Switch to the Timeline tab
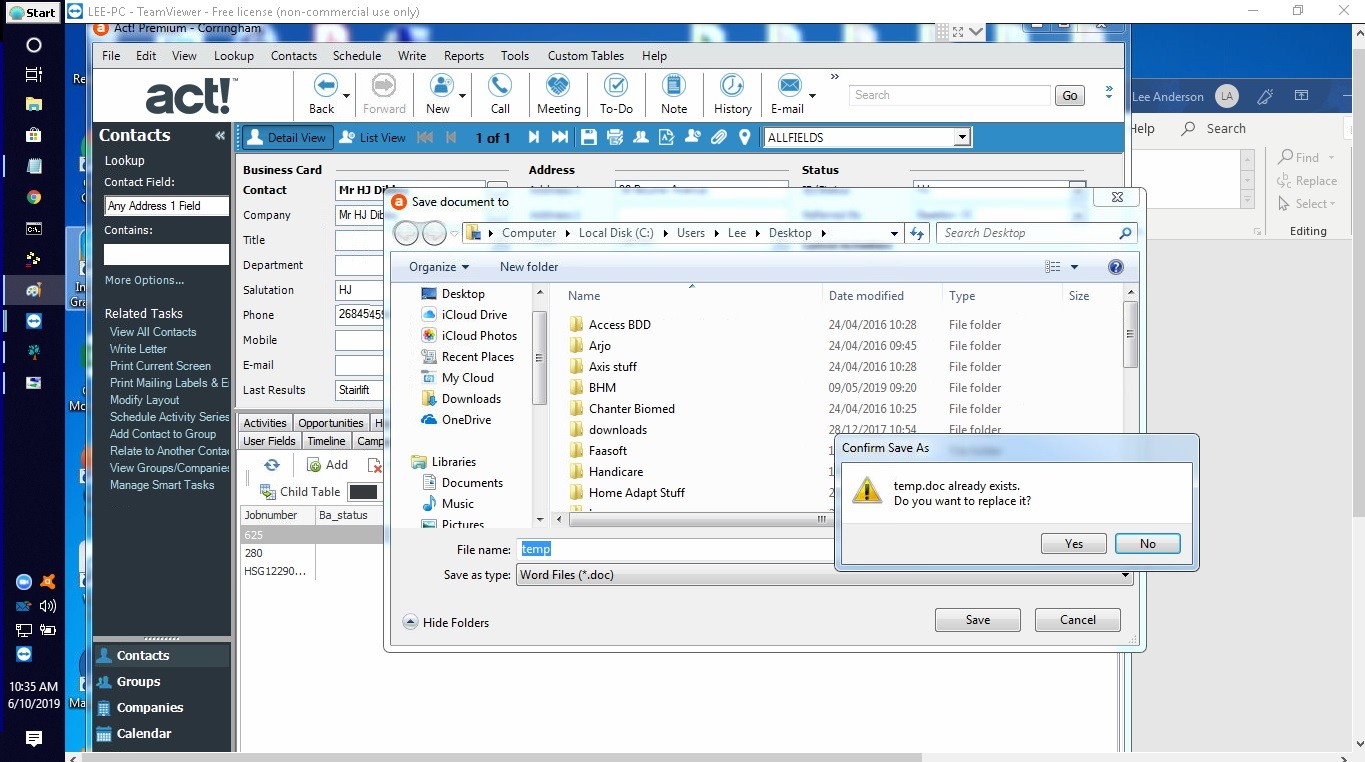Image resolution: width=1365 pixels, height=762 pixels. point(326,441)
